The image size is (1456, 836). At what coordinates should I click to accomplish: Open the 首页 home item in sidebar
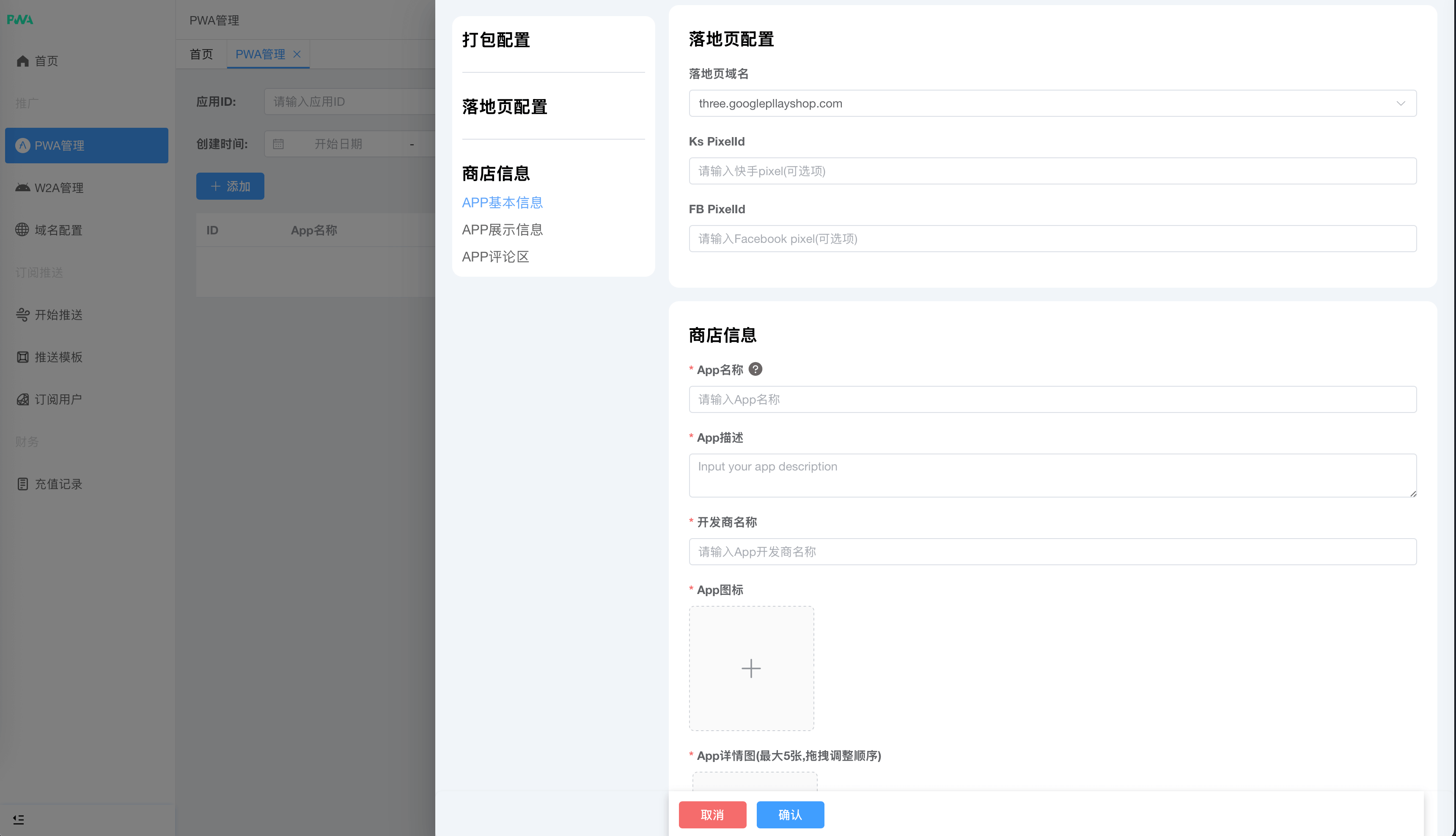[x=46, y=60]
